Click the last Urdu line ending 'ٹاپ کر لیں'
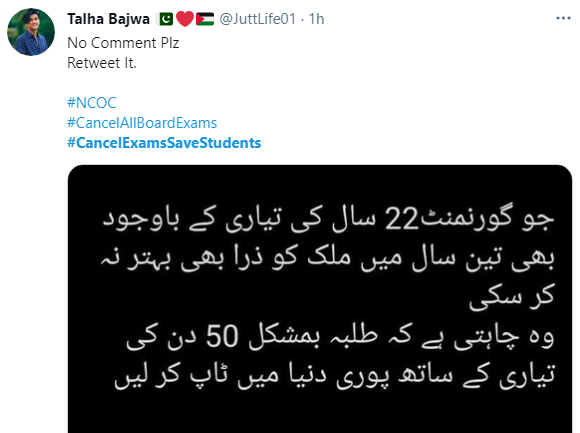 335,376
